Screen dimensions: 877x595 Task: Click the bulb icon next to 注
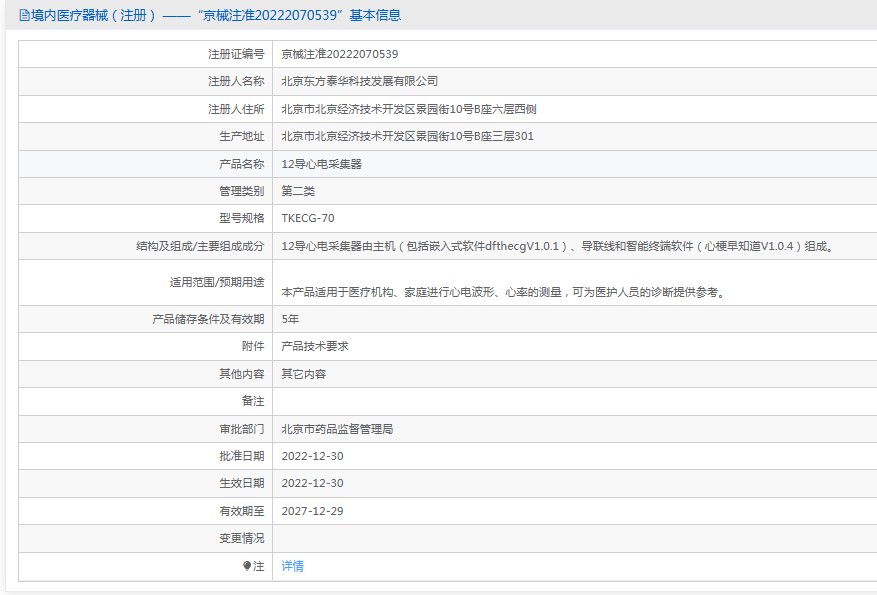(x=247, y=566)
